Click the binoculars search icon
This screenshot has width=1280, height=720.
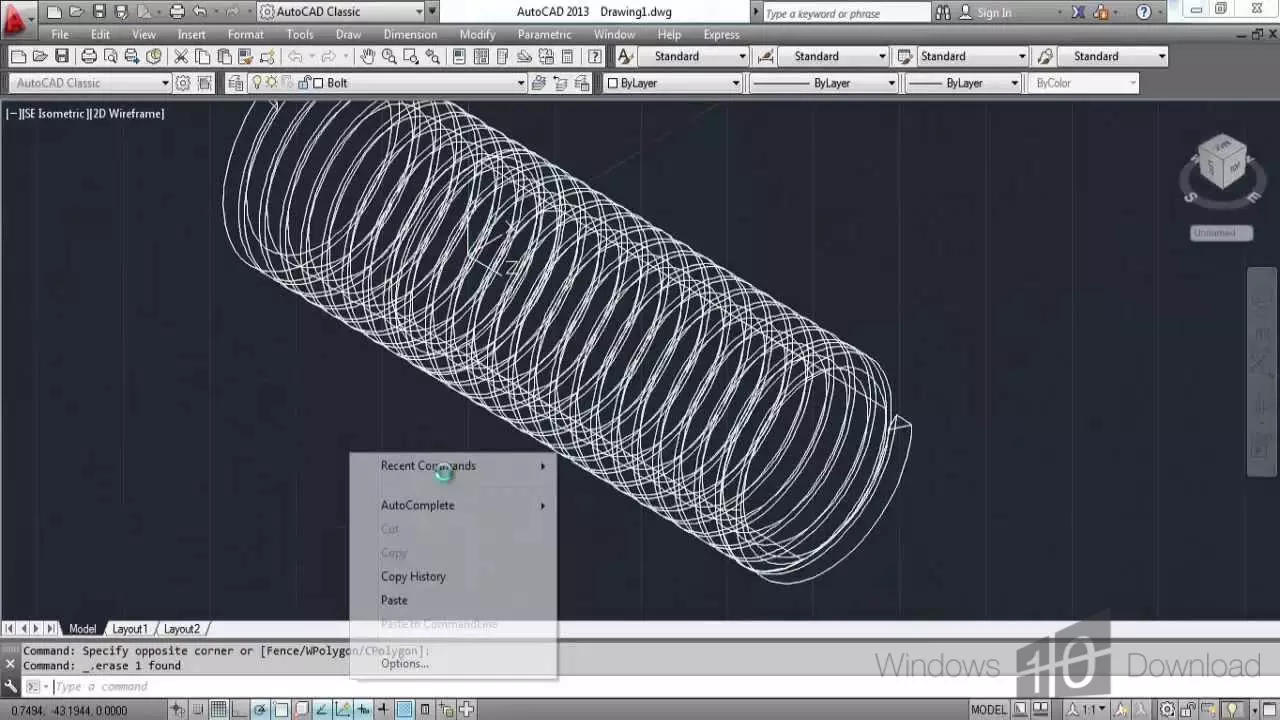coord(942,12)
